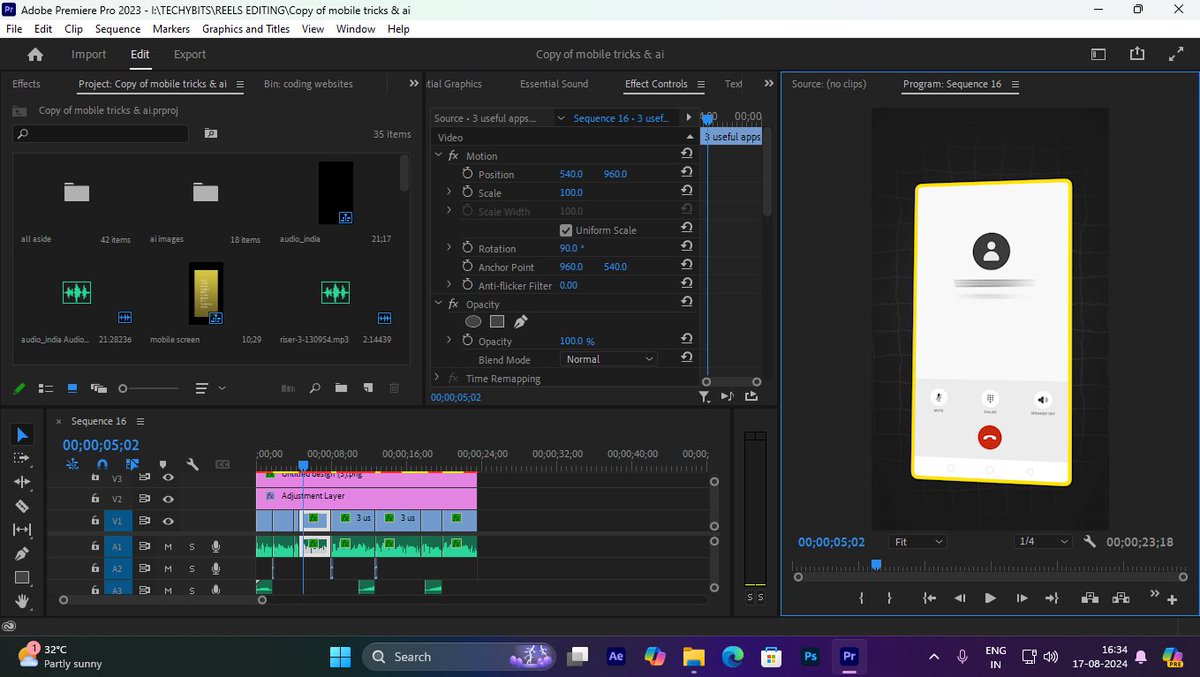The width and height of the screenshot is (1200, 677).
Task: Switch to Effects panel tab
Action: [26, 84]
